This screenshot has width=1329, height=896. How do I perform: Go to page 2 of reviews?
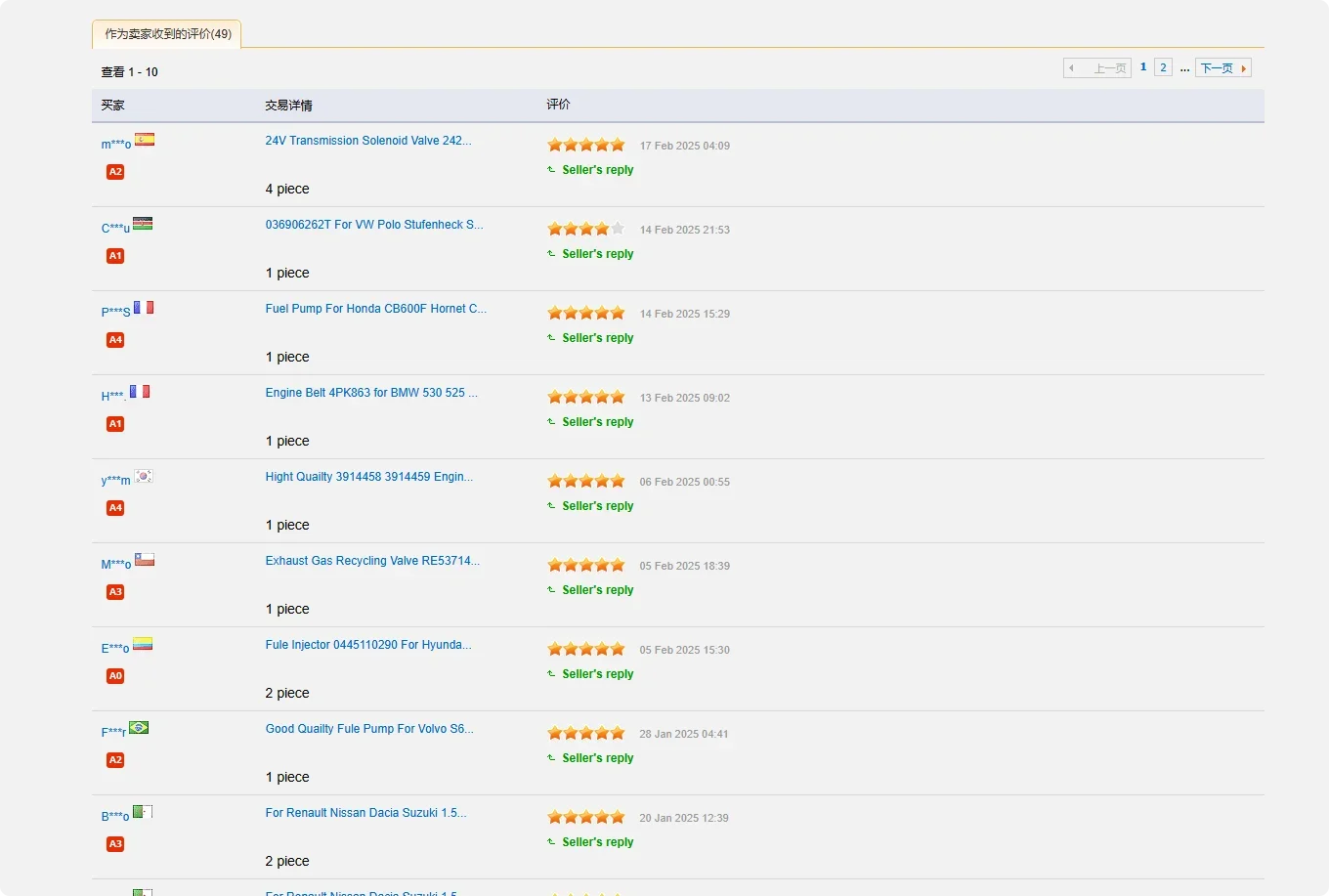[x=1163, y=67]
